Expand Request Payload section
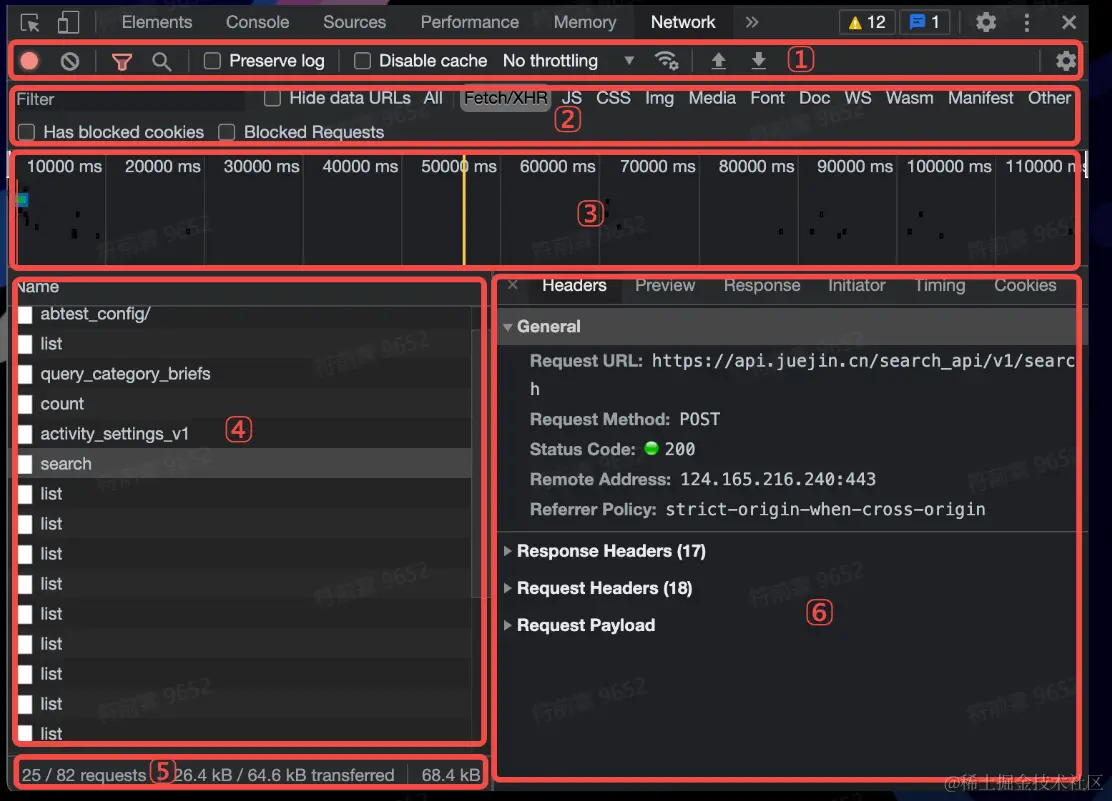This screenshot has height=801, width=1112. pos(507,625)
